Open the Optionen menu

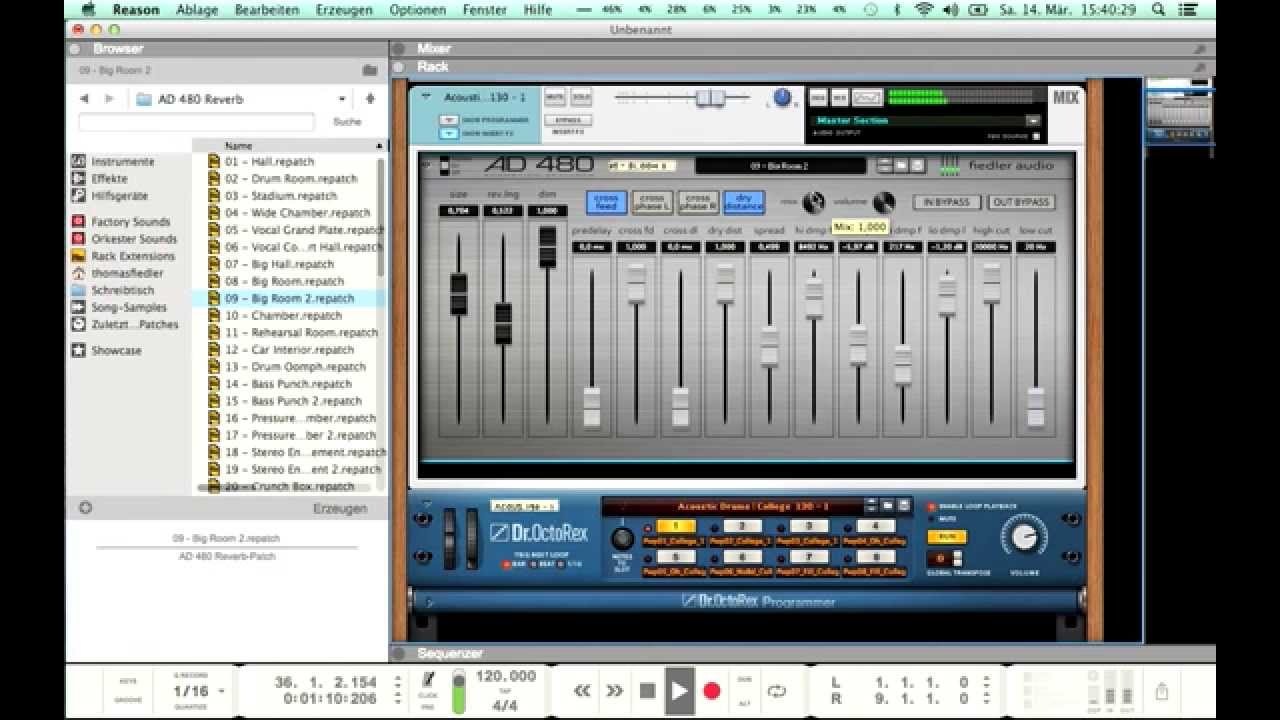tap(418, 9)
